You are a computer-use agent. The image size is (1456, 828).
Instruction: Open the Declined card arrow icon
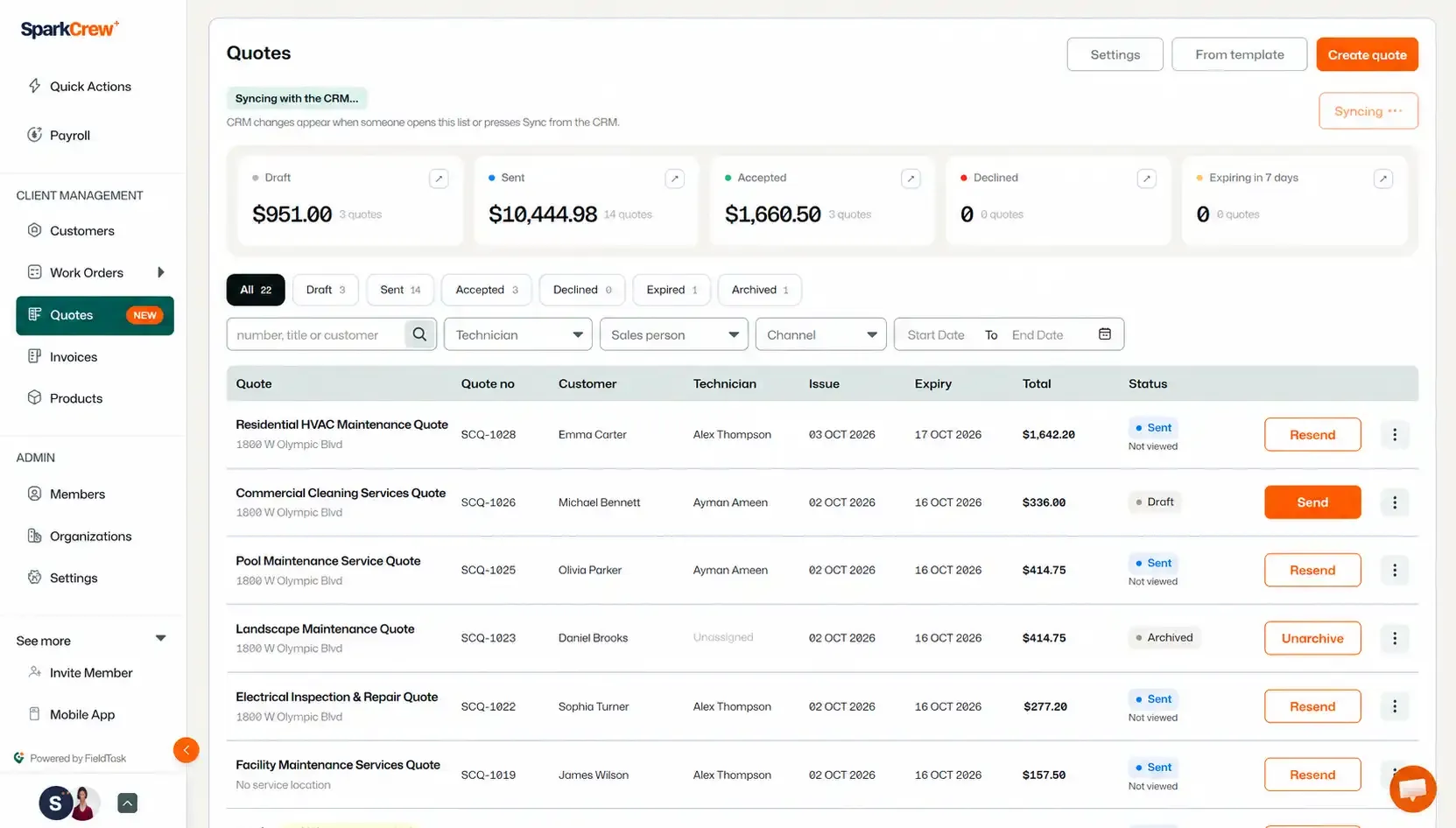point(1147,179)
